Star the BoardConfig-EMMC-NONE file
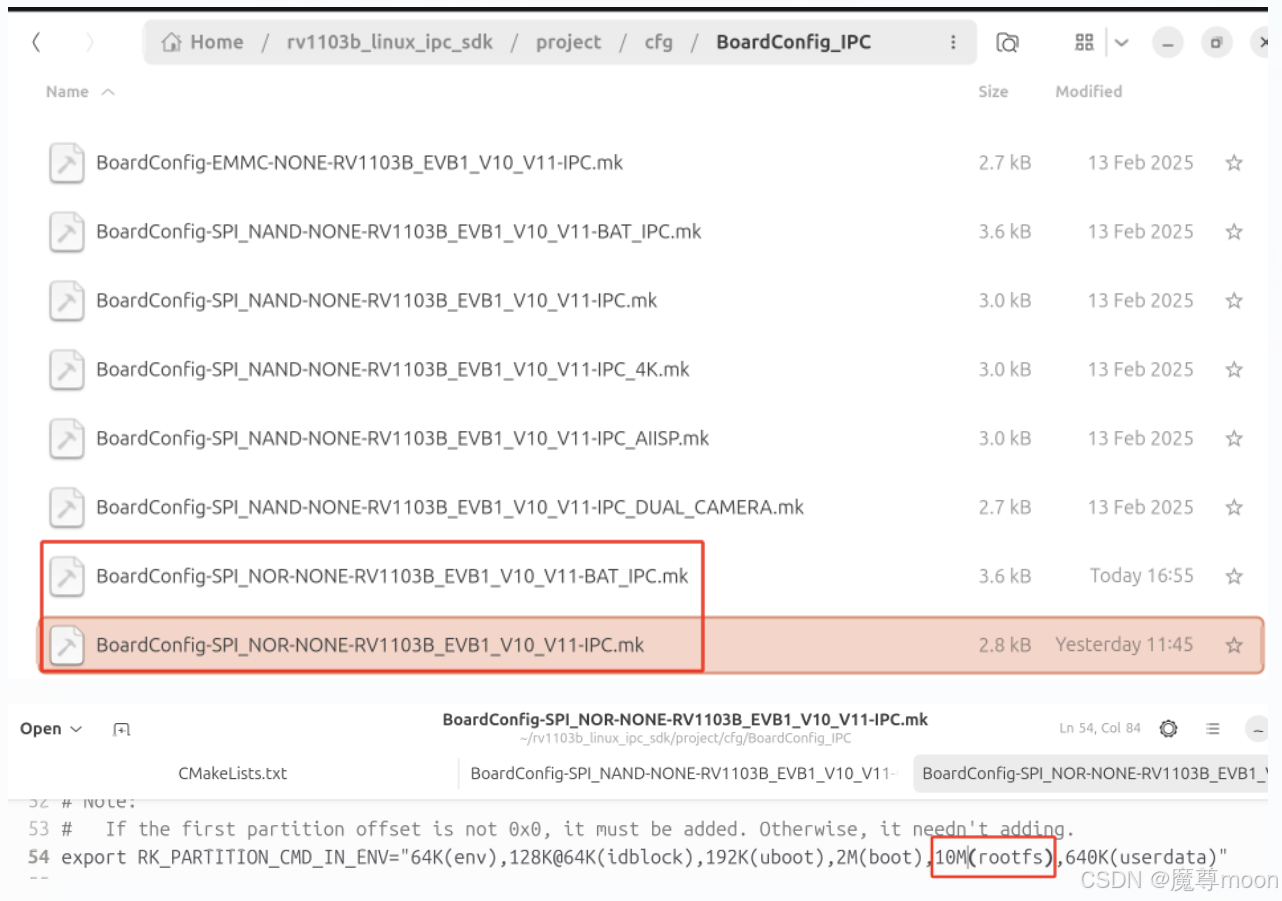1282x901 pixels. [x=1234, y=163]
